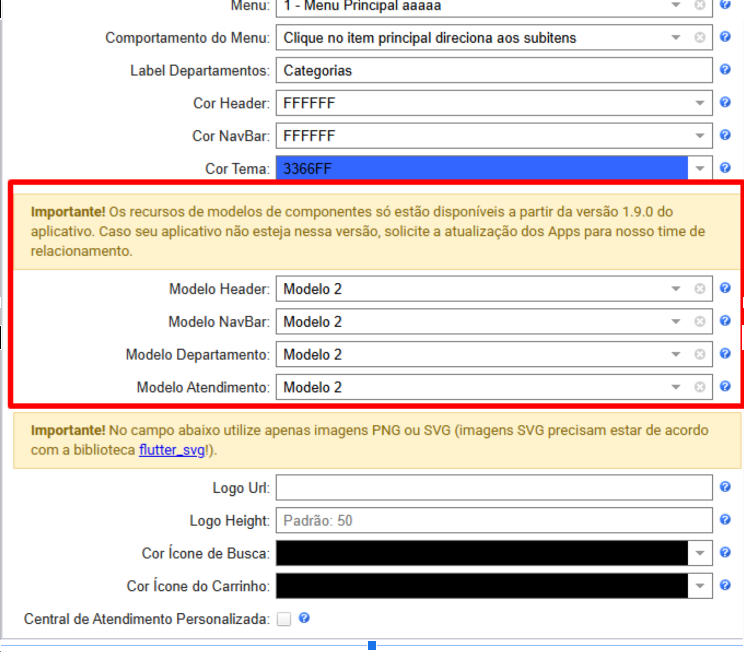Open help icon for Modelo Departamento

click(x=725, y=353)
